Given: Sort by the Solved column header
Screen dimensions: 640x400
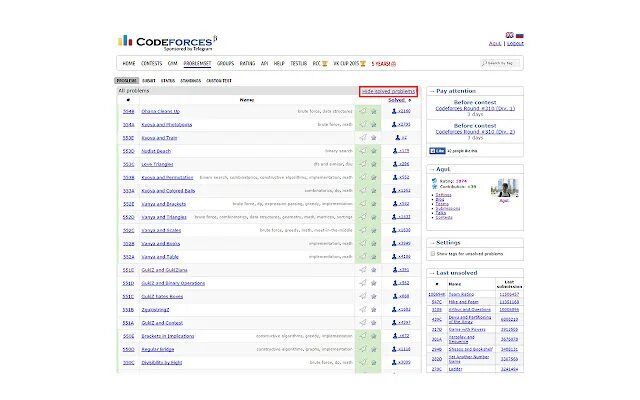Looking at the screenshot, I should tap(396, 100).
